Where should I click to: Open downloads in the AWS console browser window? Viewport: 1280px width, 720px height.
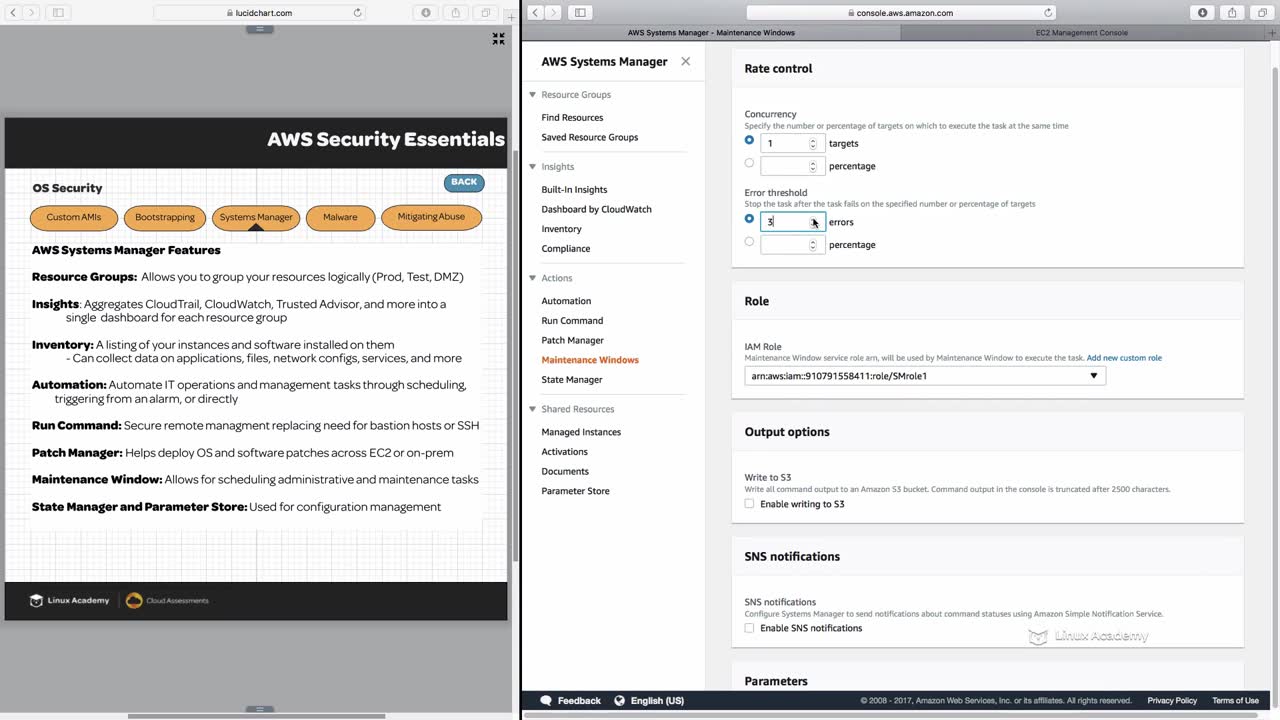[x=1203, y=13]
